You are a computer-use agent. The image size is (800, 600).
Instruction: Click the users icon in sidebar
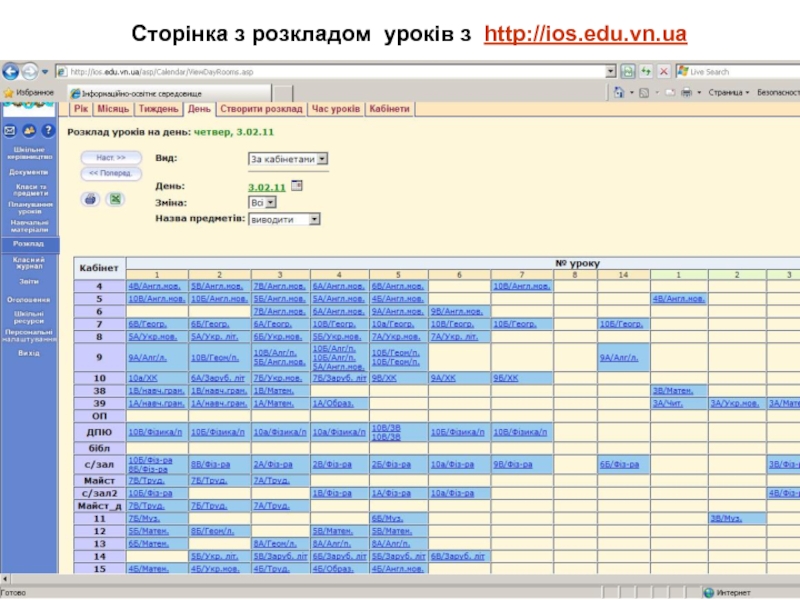29,131
